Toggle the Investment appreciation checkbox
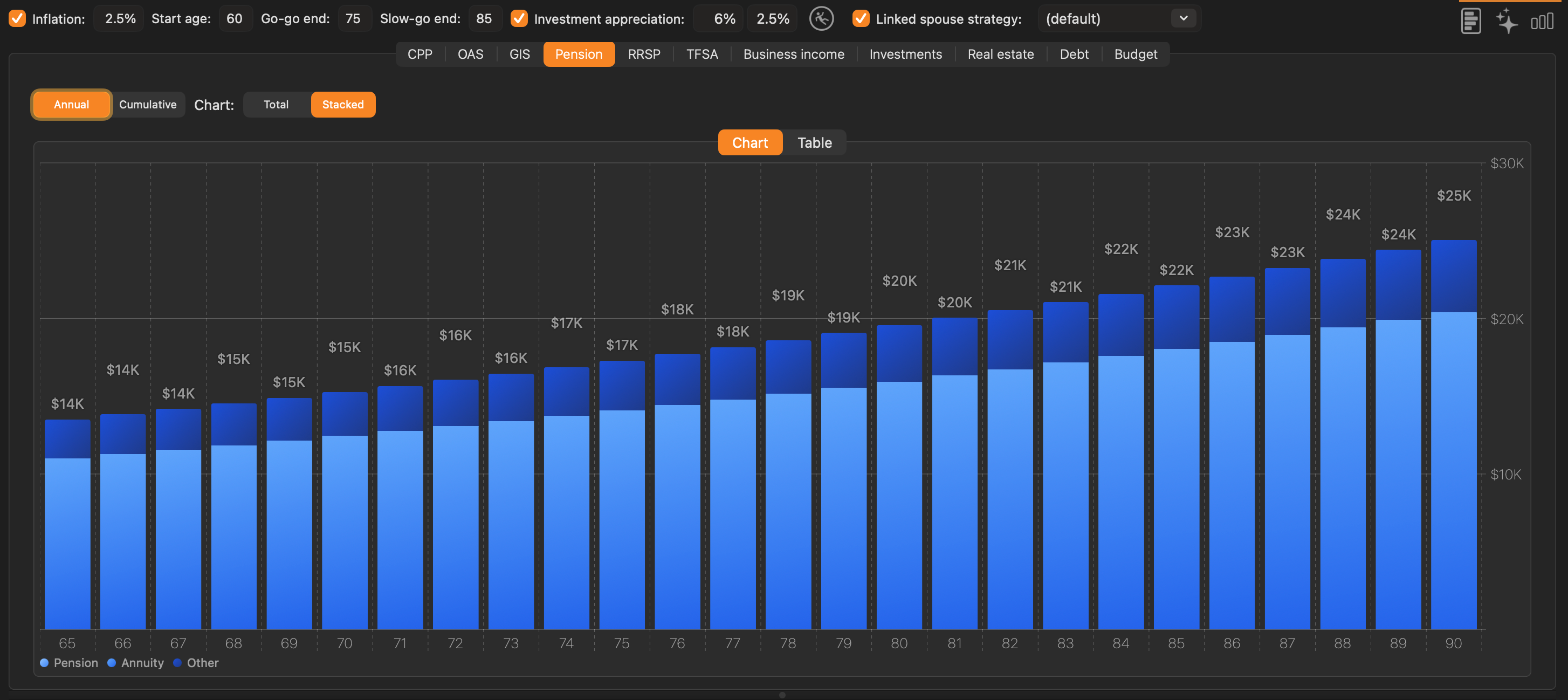The height and width of the screenshot is (700, 1568). 519,18
